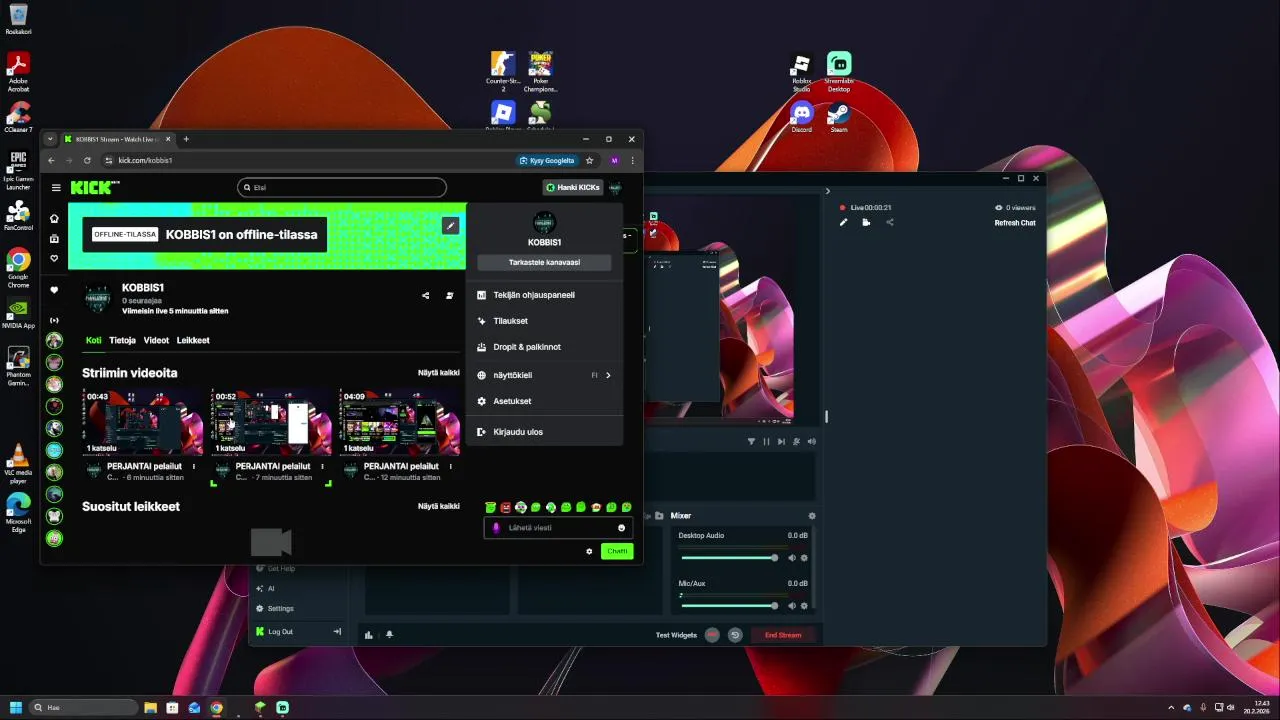
Task: Open Streamlabs Desktop shortcut icon
Action: [x=839, y=72]
